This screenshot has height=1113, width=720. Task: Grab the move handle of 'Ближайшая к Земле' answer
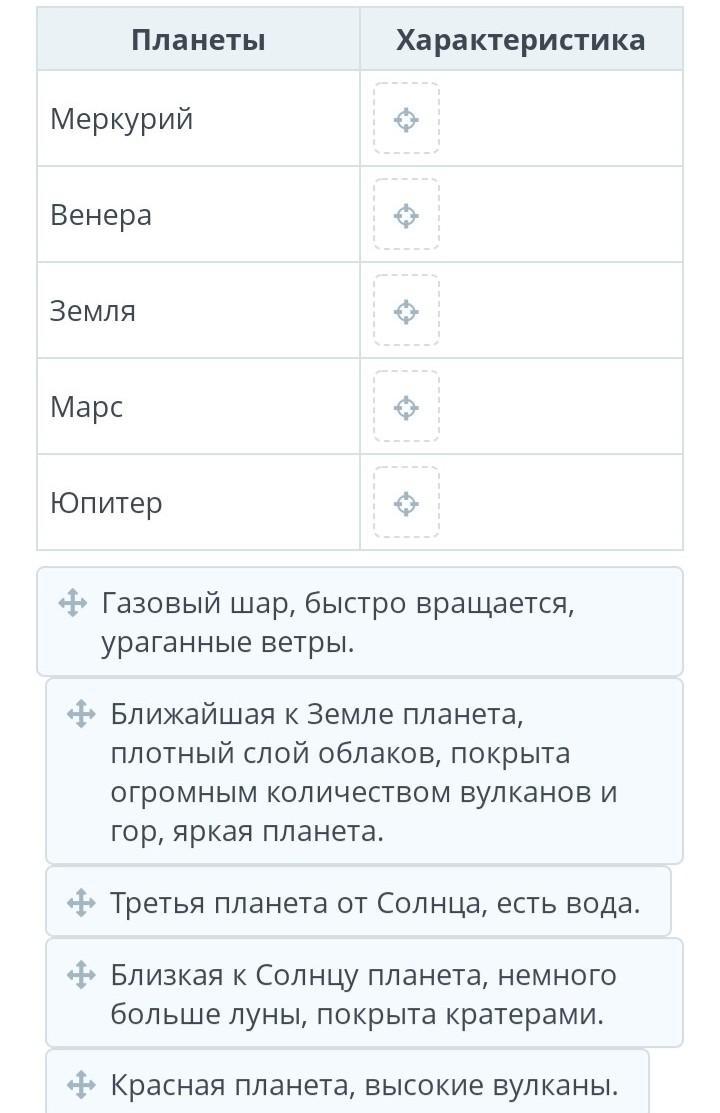[81, 715]
